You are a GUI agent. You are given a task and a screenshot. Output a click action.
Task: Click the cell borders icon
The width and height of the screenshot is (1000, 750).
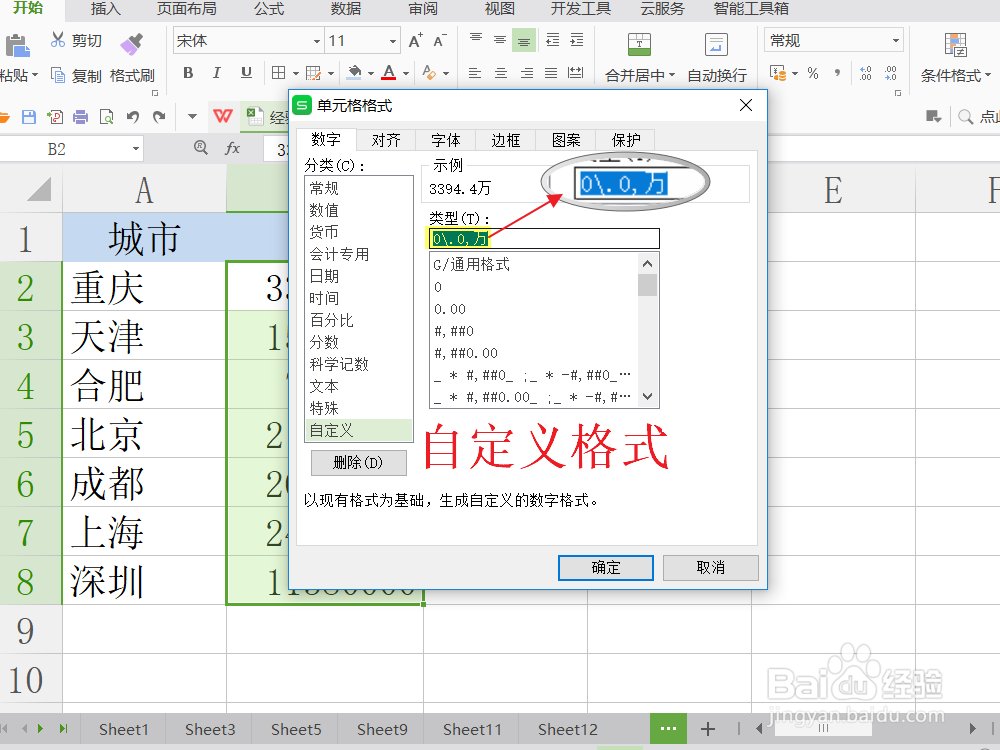tap(278, 73)
